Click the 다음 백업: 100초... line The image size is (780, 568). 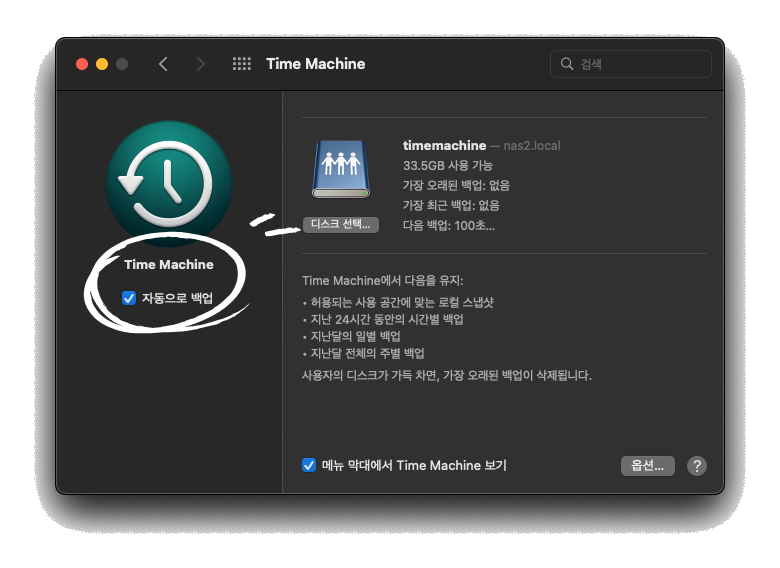tap(449, 225)
